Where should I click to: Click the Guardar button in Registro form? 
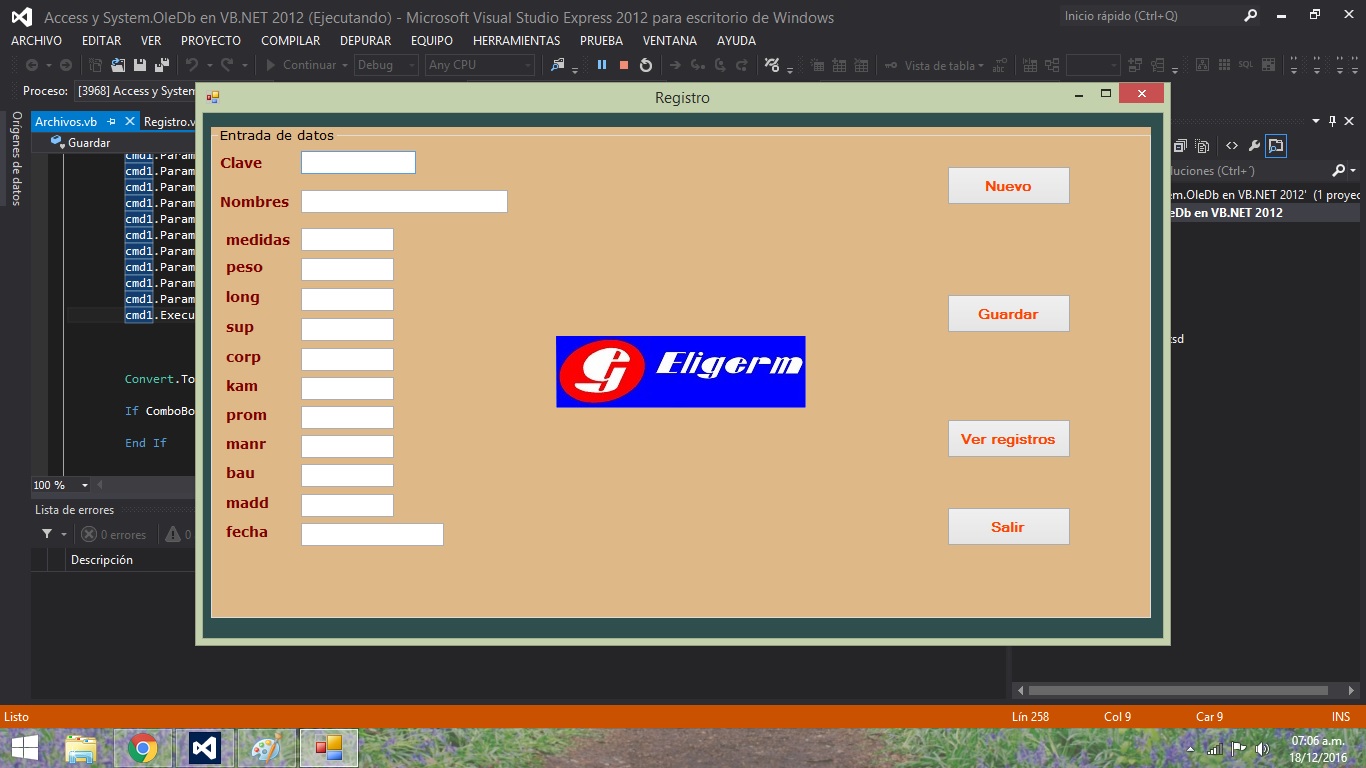[x=1008, y=314]
